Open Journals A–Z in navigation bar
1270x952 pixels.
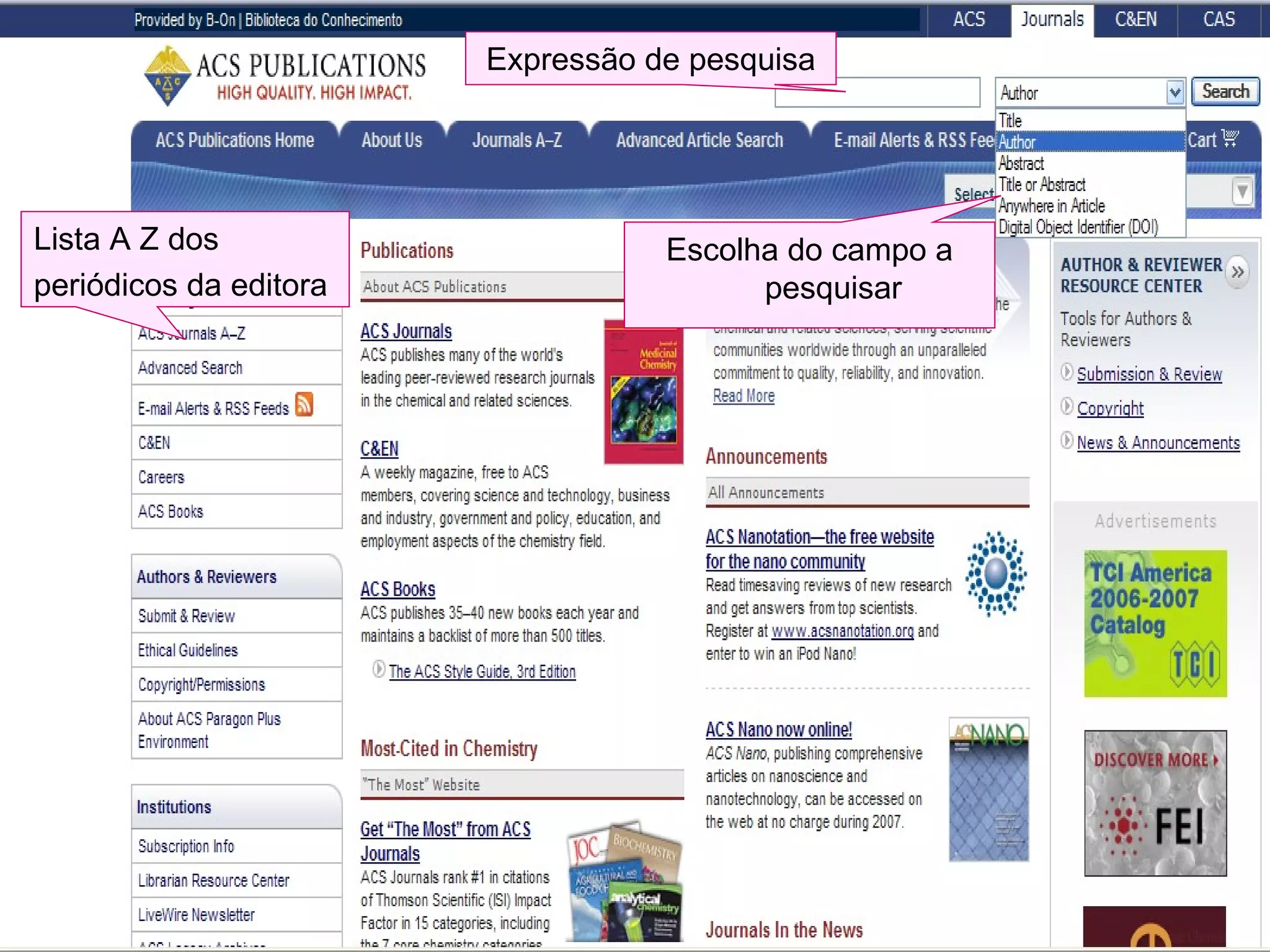click(517, 141)
